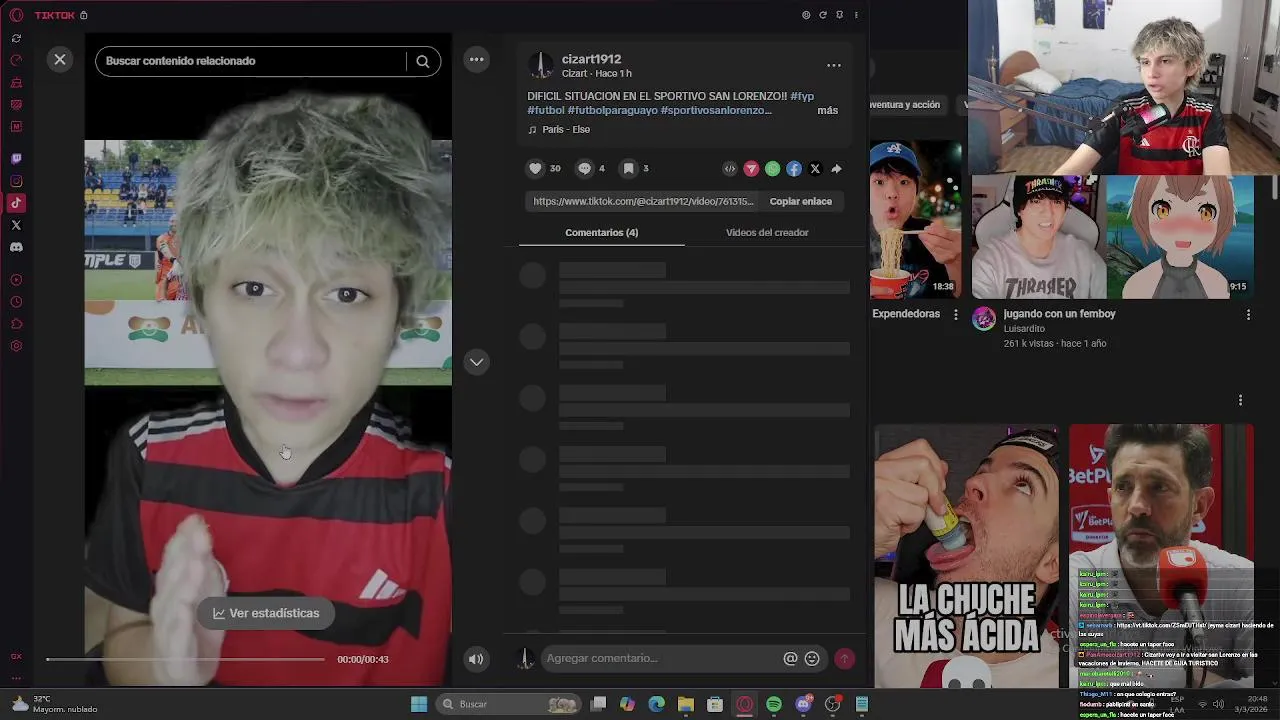This screenshot has width=1280, height=720.
Task: Go to next video with down chevron
Action: pyautogui.click(x=477, y=362)
